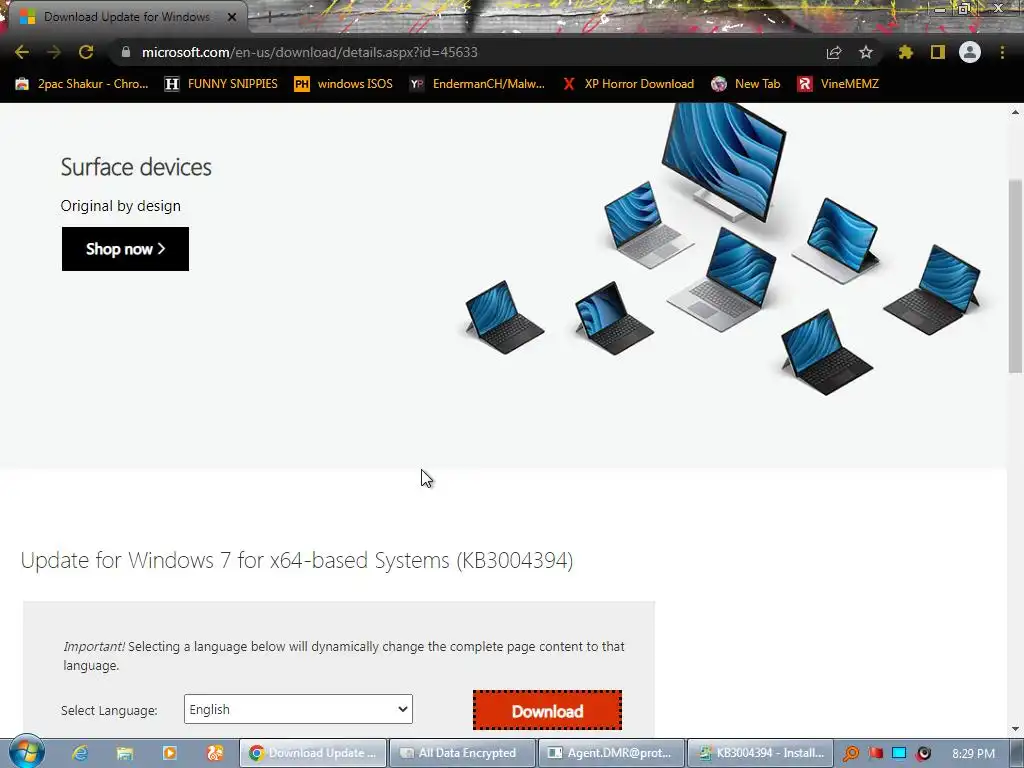The height and width of the screenshot is (768, 1024).
Task: Toggle the Chrome side panel
Action: [938, 52]
